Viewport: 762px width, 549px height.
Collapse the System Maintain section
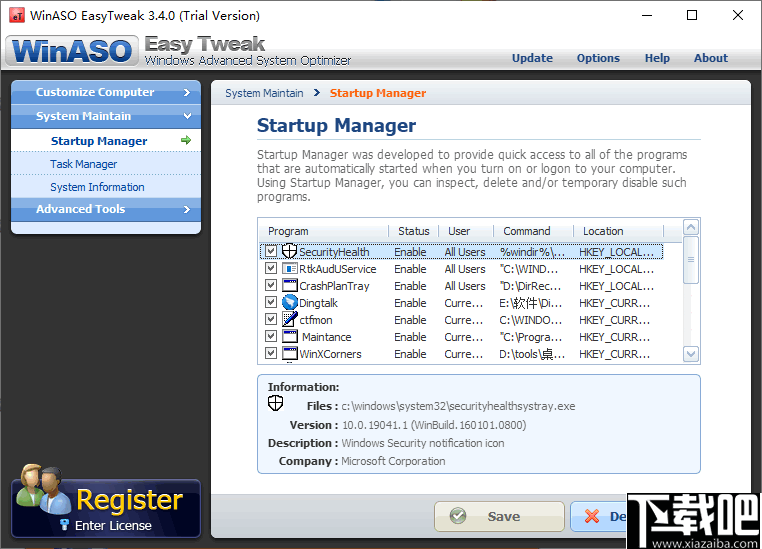pos(106,116)
